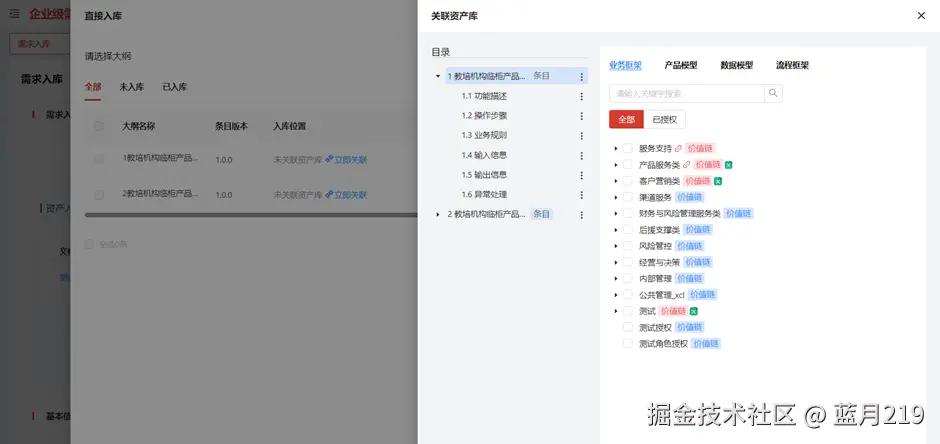Check the 产品服务类 checkbox
940x444 pixels.
(628, 164)
